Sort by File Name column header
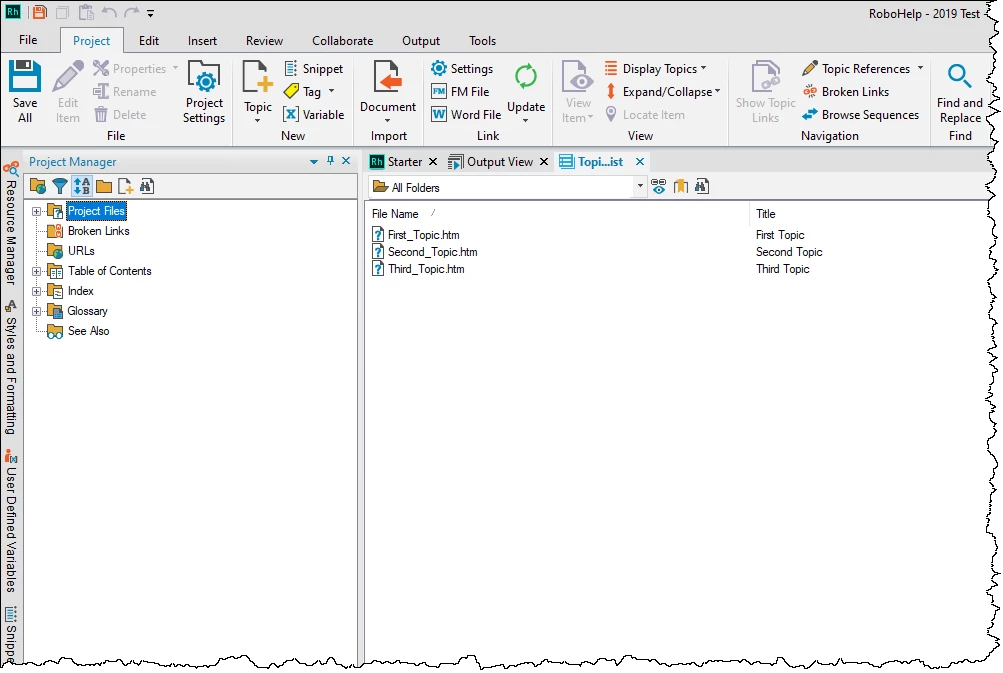1003x673 pixels. (395, 214)
